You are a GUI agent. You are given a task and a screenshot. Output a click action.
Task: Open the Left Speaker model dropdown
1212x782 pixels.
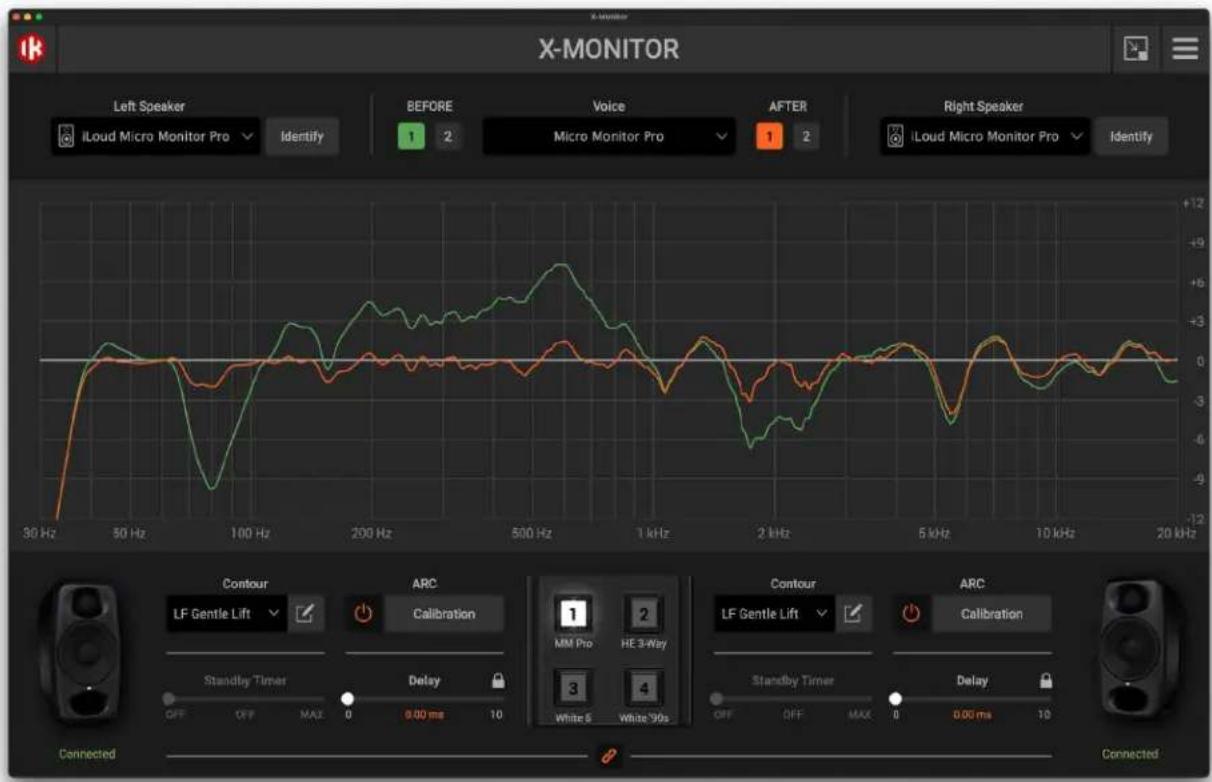[156, 137]
